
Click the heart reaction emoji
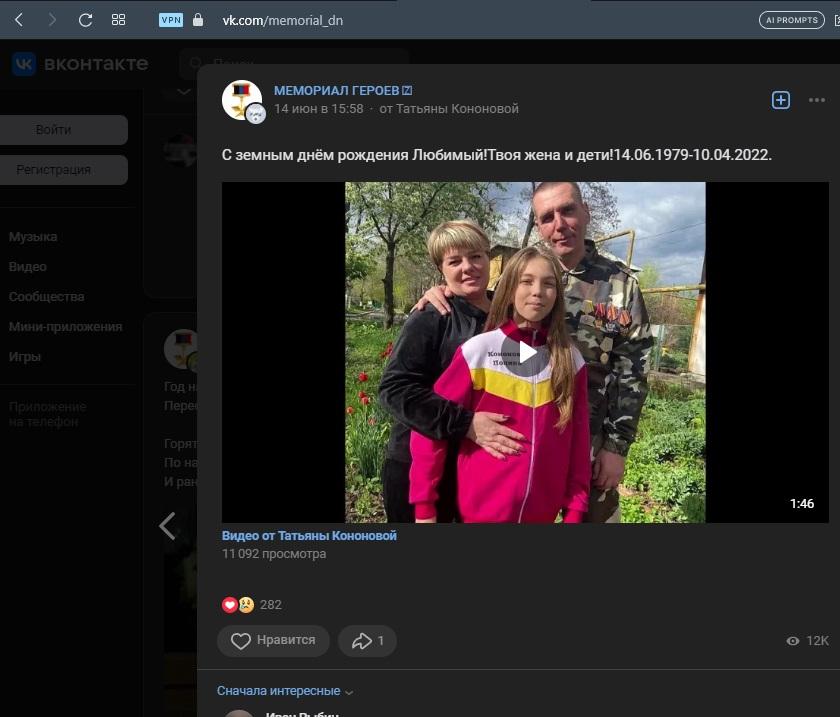click(230, 604)
